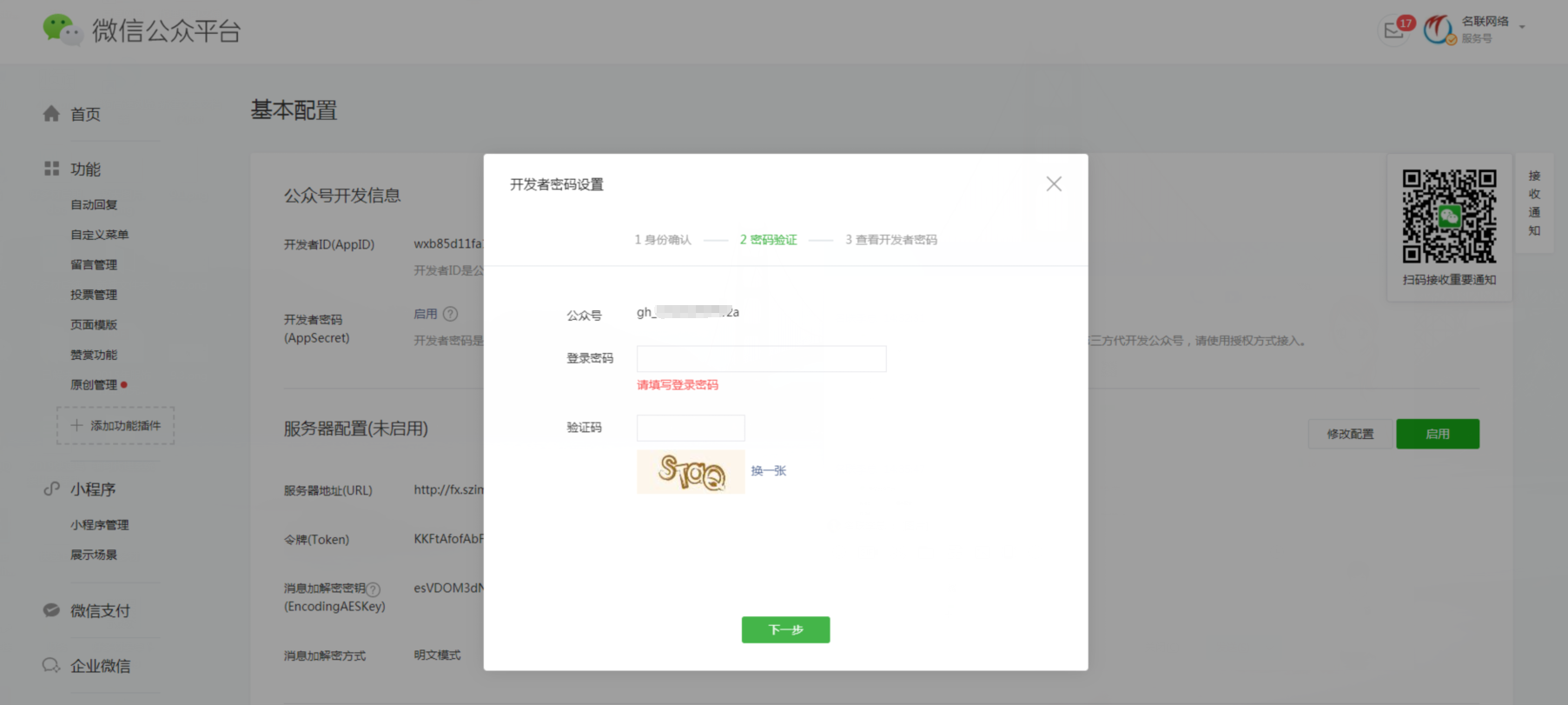
Task: Open 自动回复 in the sidebar
Action: click(94, 205)
